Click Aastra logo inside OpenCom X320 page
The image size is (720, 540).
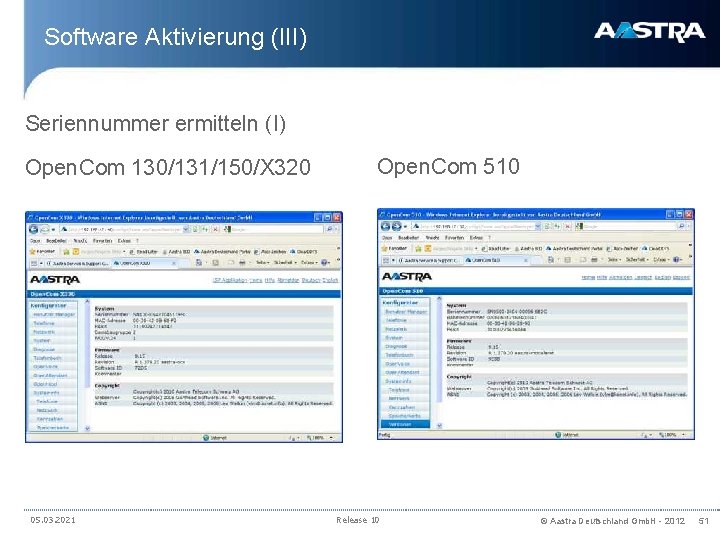pyautogui.click(x=55, y=280)
